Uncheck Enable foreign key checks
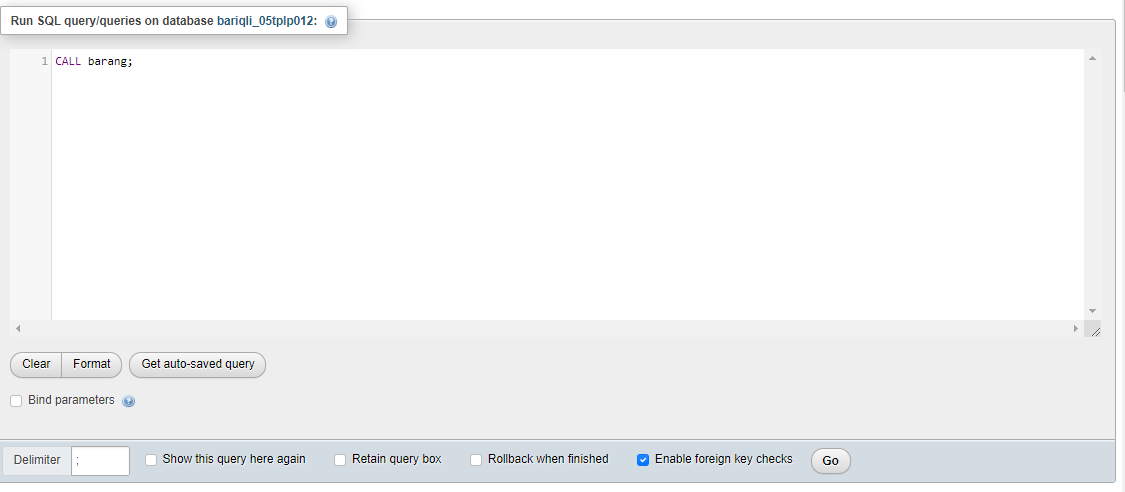 (x=643, y=460)
